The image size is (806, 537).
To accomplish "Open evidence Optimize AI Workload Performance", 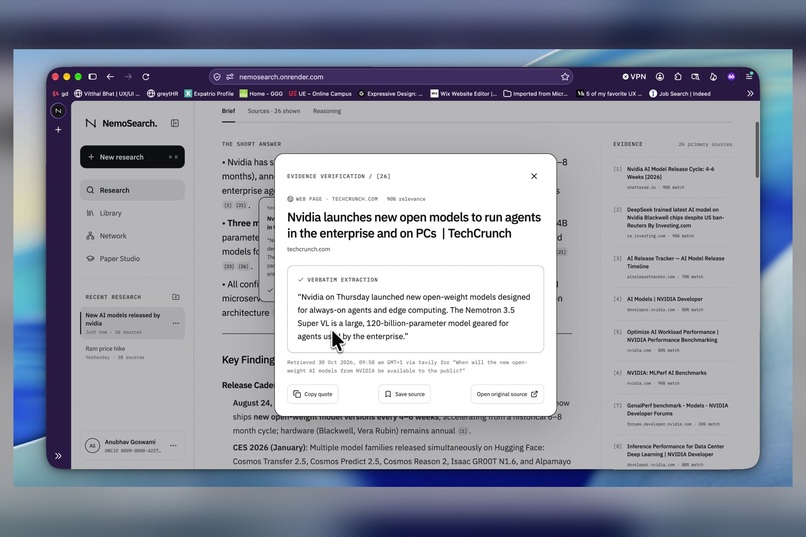I will point(672,340).
